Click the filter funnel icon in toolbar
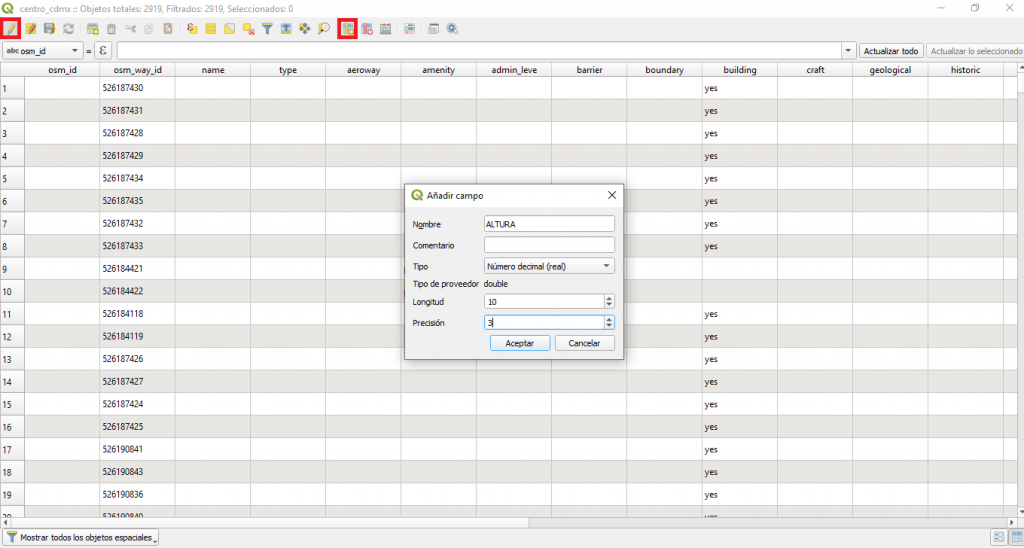This screenshot has width=1024, height=548. pyautogui.click(x=267, y=29)
